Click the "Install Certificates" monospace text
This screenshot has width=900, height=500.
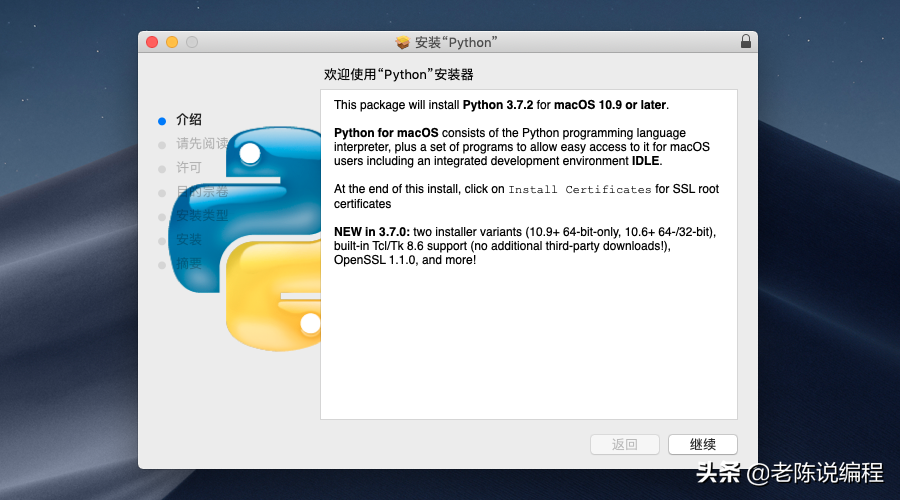click(x=580, y=189)
